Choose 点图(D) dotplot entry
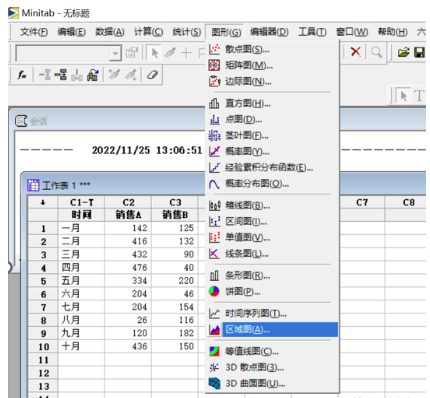Screen dimensions: 430x398 tap(272, 120)
